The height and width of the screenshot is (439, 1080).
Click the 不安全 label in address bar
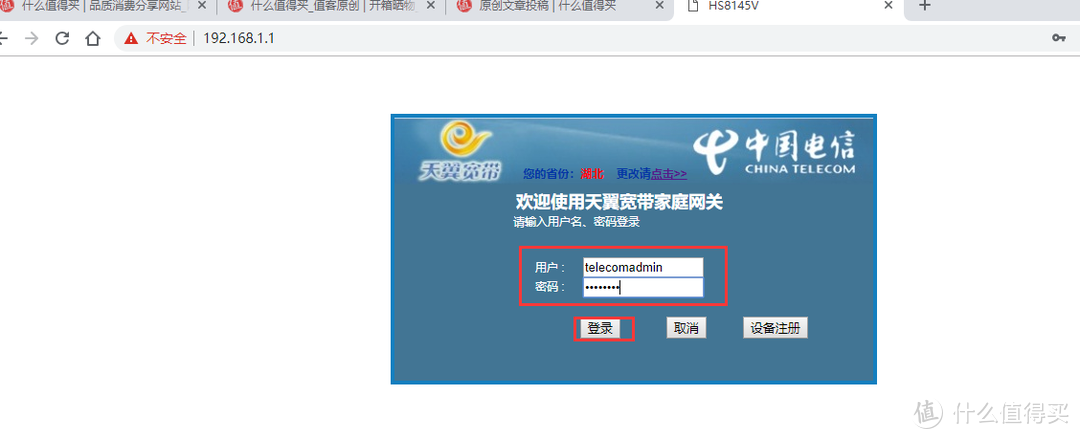(166, 39)
